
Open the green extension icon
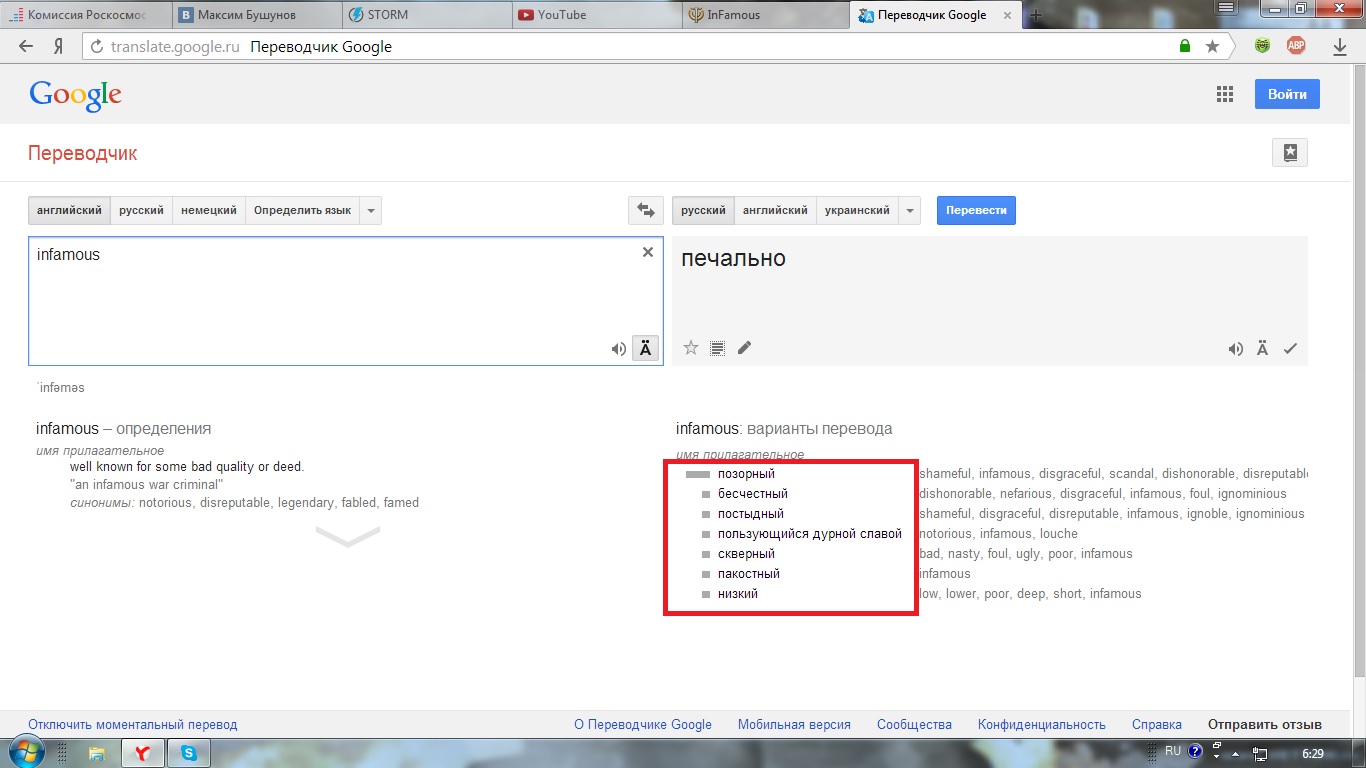pyautogui.click(x=1263, y=46)
